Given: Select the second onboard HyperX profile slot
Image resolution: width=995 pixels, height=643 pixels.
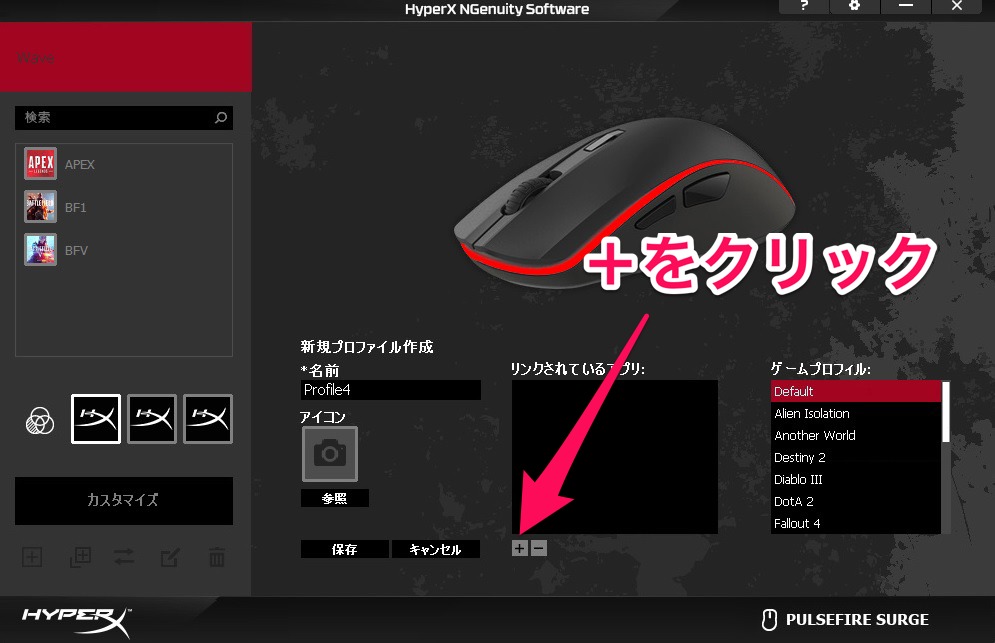Looking at the screenshot, I should point(152,419).
